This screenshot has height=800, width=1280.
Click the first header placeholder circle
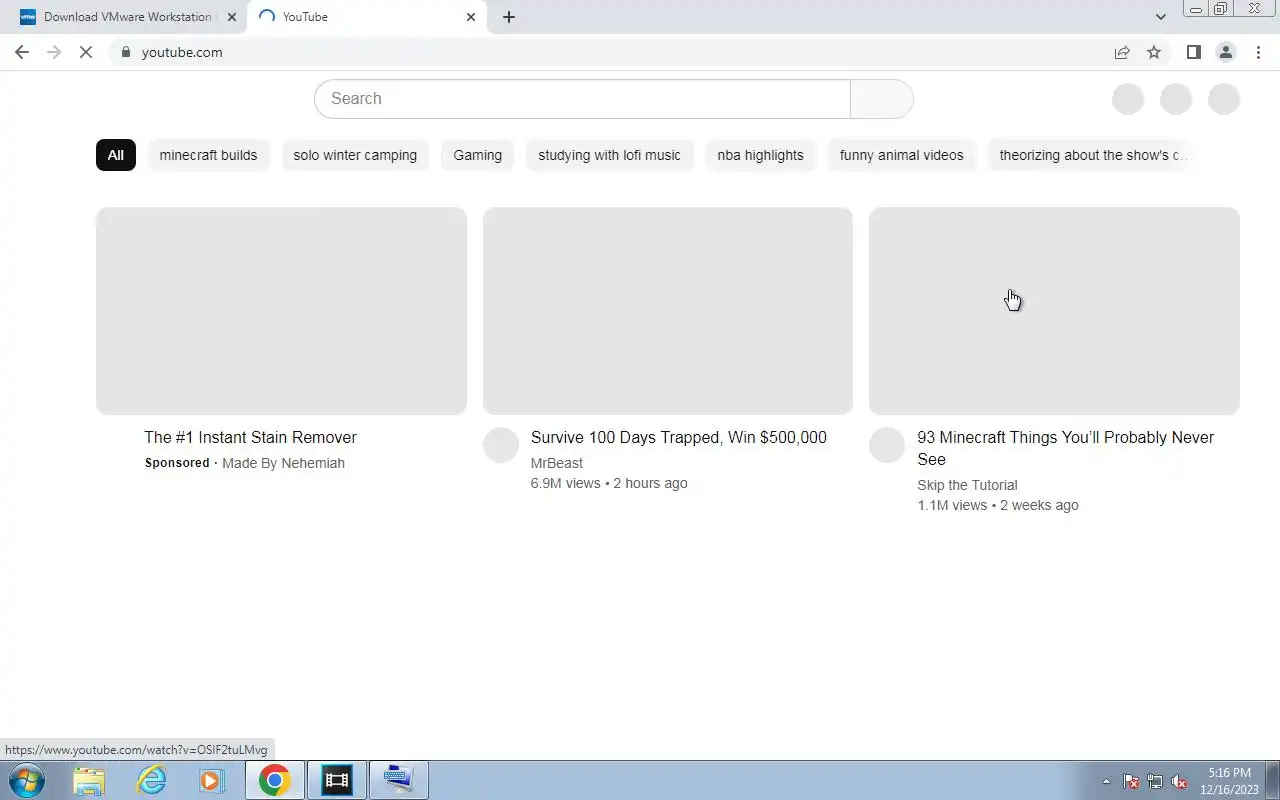(1128, 99)
